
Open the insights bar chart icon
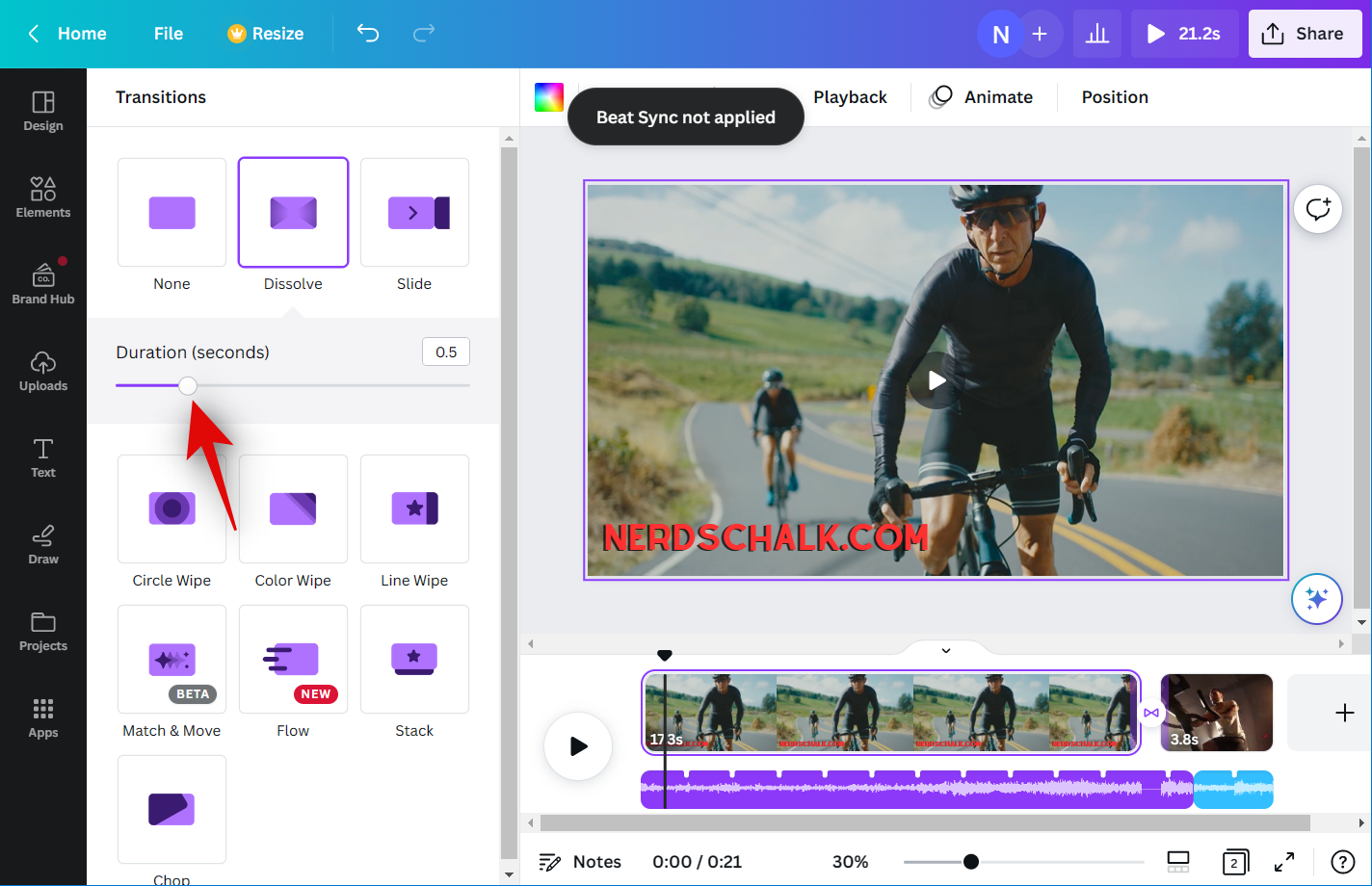[x=1096, y=35]
